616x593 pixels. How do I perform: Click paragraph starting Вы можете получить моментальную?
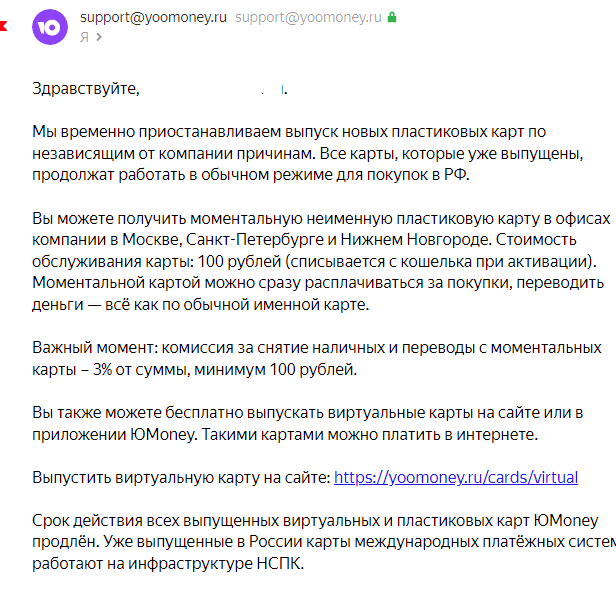point(321,261)
